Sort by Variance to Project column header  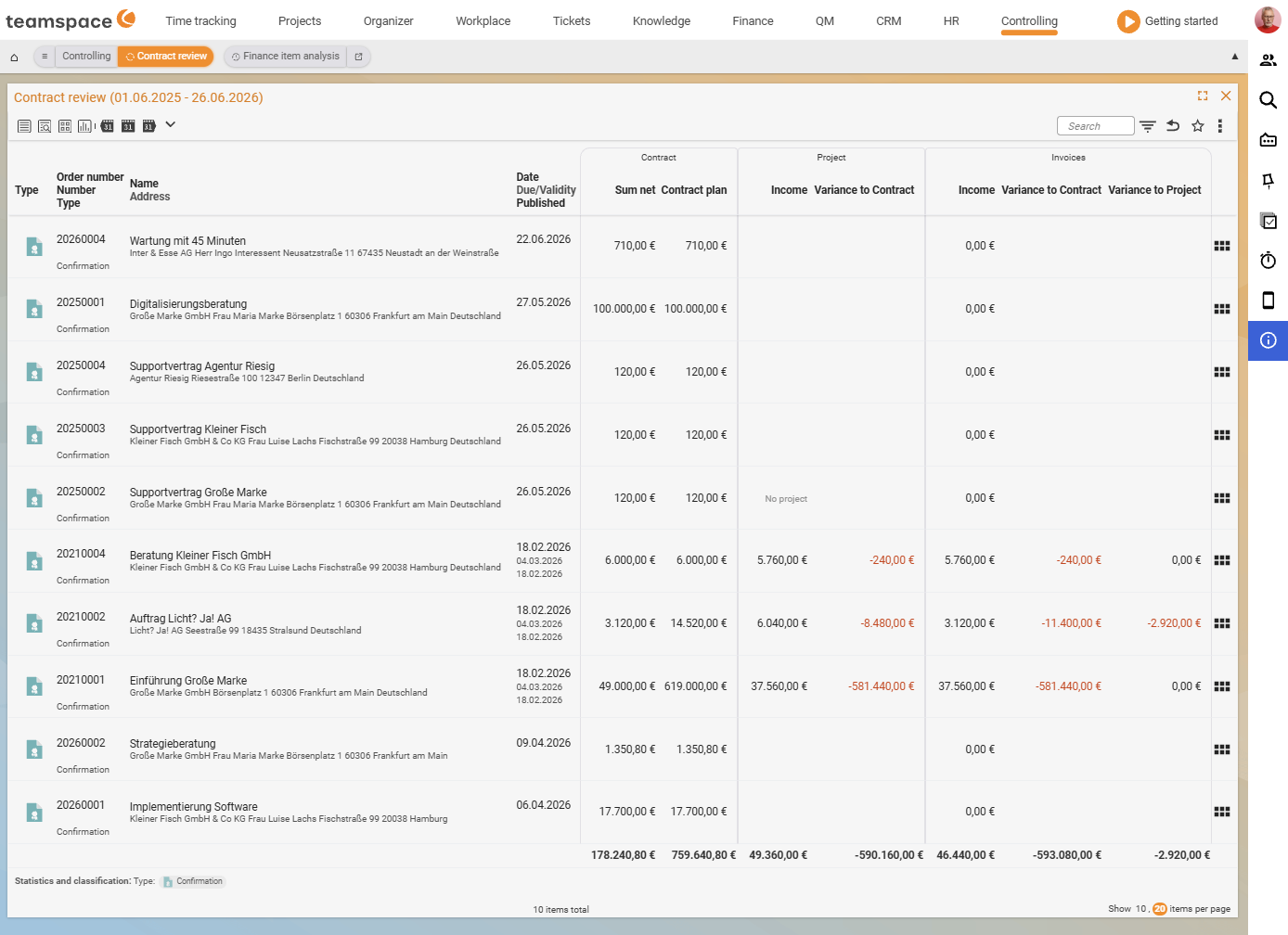[x=1154, y=190]
